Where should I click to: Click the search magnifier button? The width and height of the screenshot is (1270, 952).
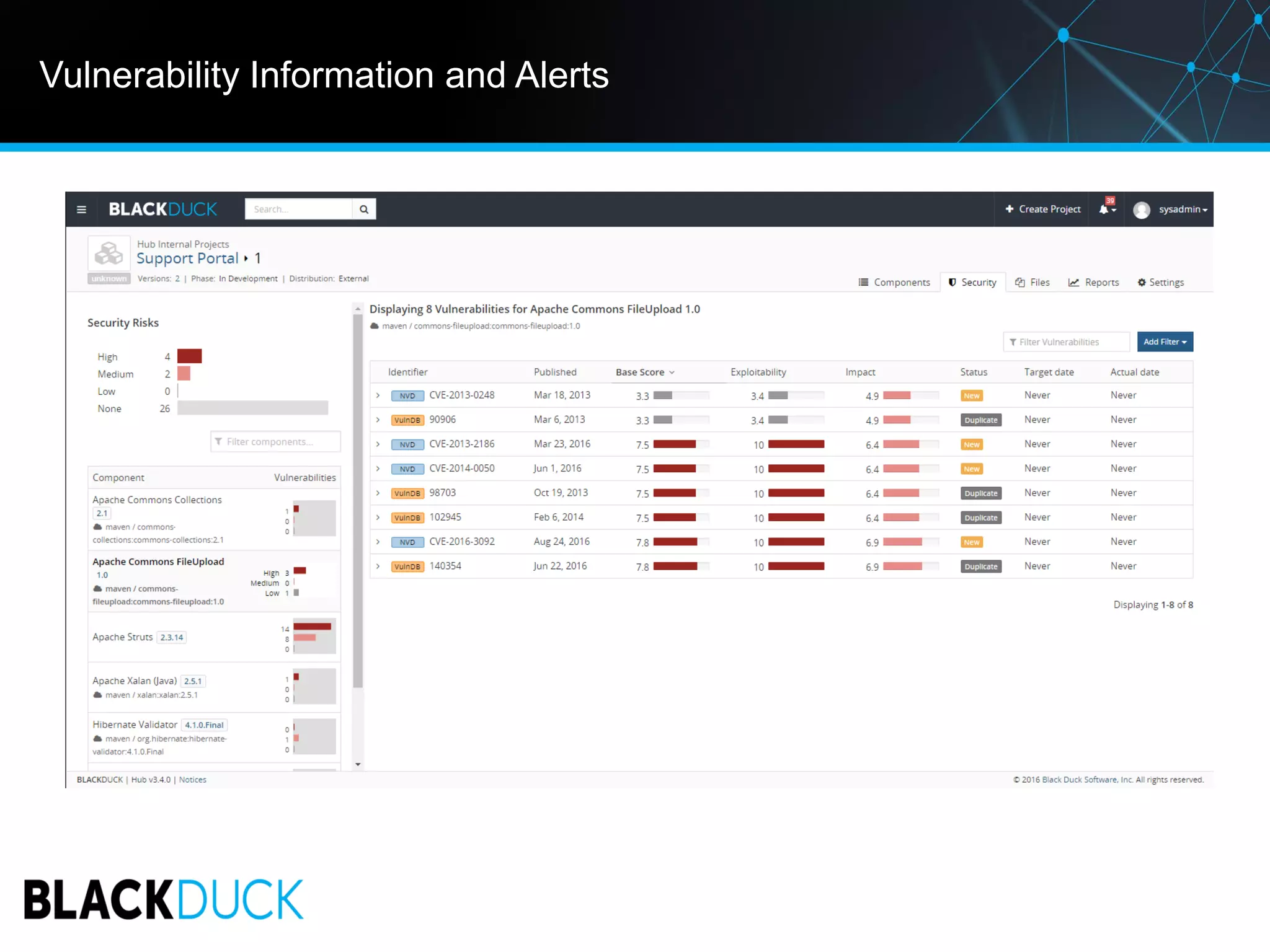364,209
